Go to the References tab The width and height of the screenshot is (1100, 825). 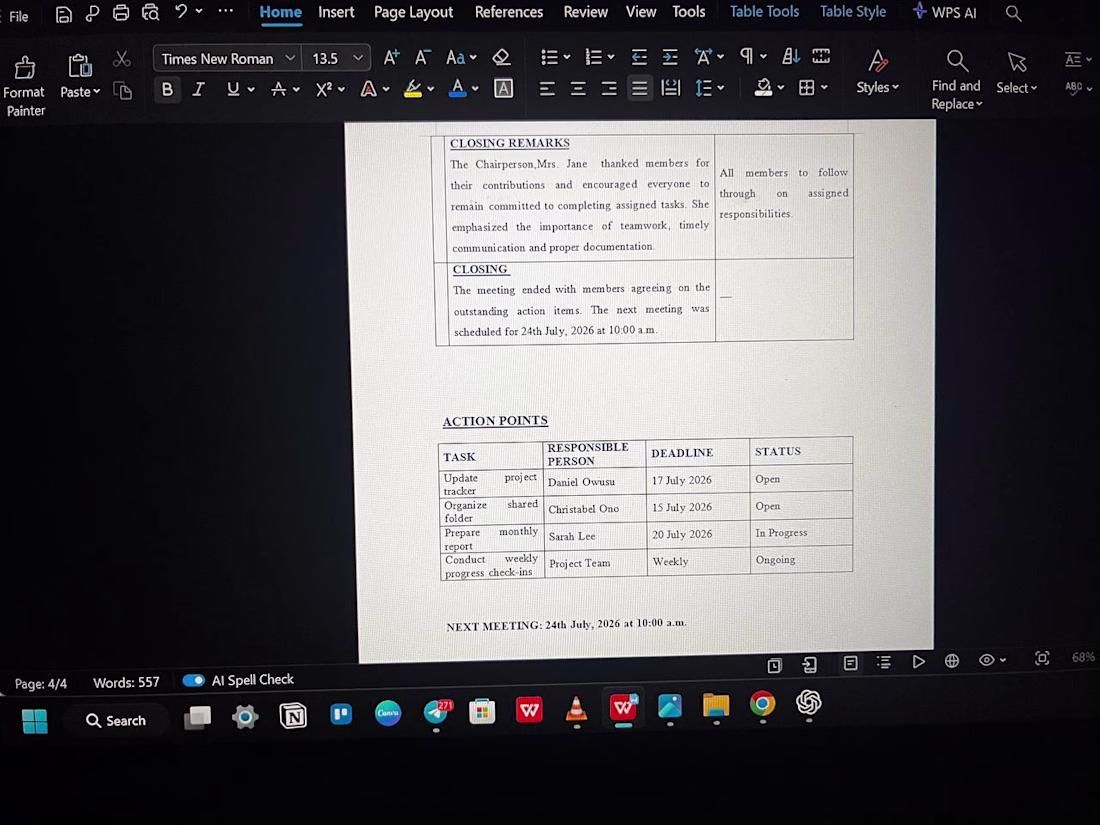point(509,12)
